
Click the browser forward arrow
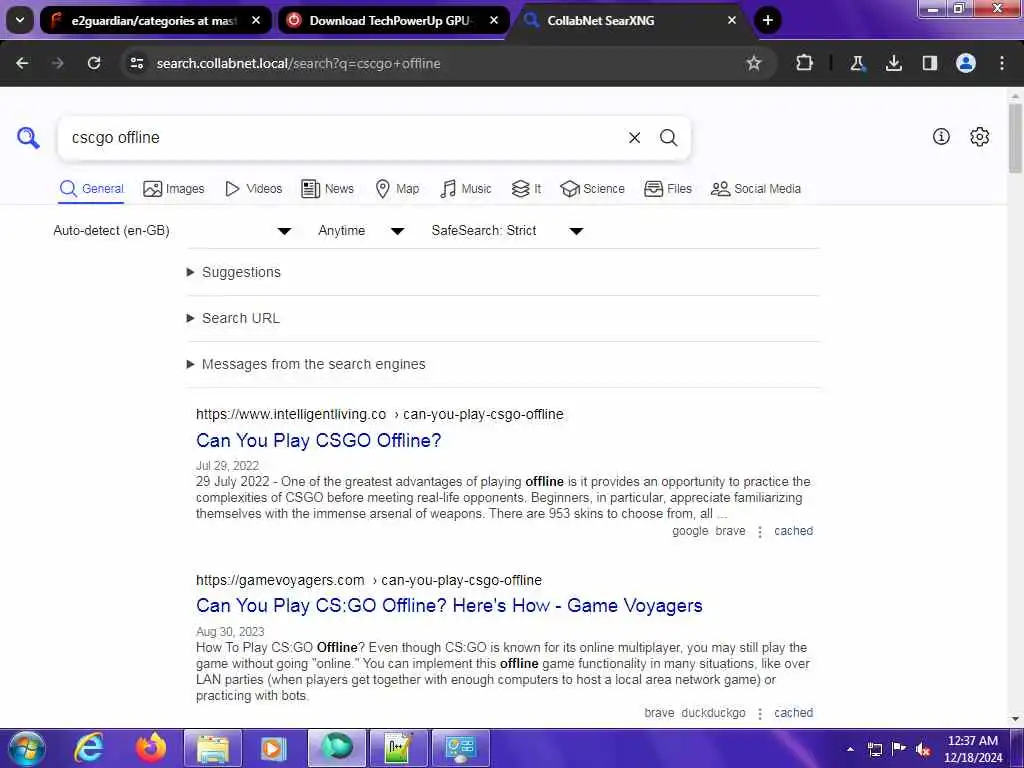pos(58,63)
